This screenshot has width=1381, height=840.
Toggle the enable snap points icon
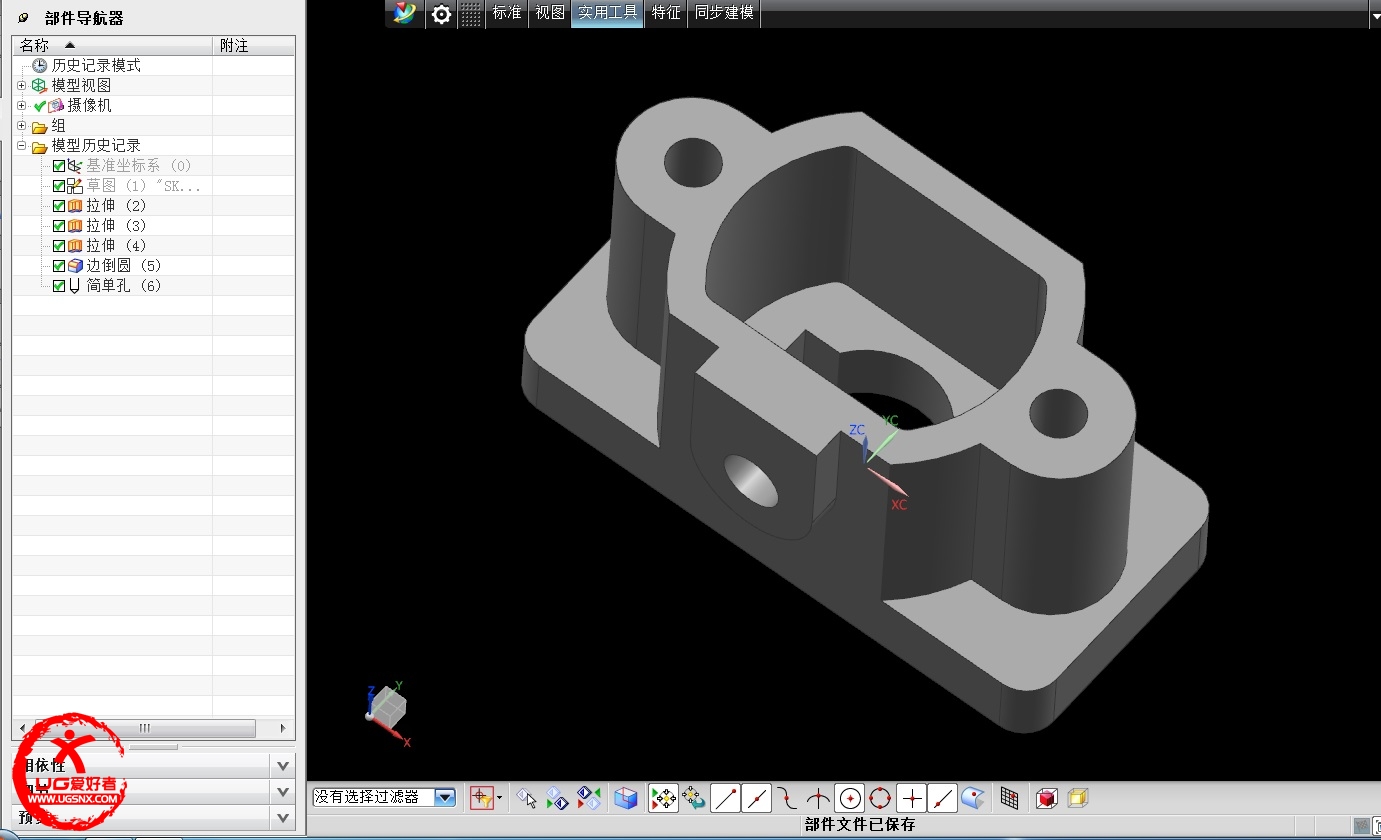[663, 798]
